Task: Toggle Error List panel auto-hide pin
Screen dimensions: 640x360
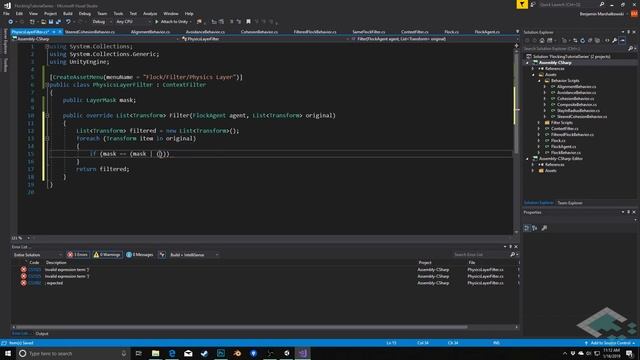Action: (510, 247)
